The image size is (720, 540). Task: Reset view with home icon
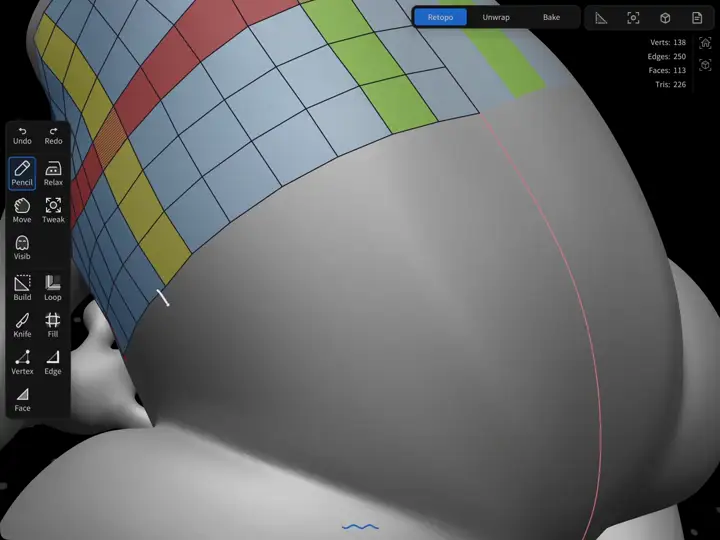705,43
